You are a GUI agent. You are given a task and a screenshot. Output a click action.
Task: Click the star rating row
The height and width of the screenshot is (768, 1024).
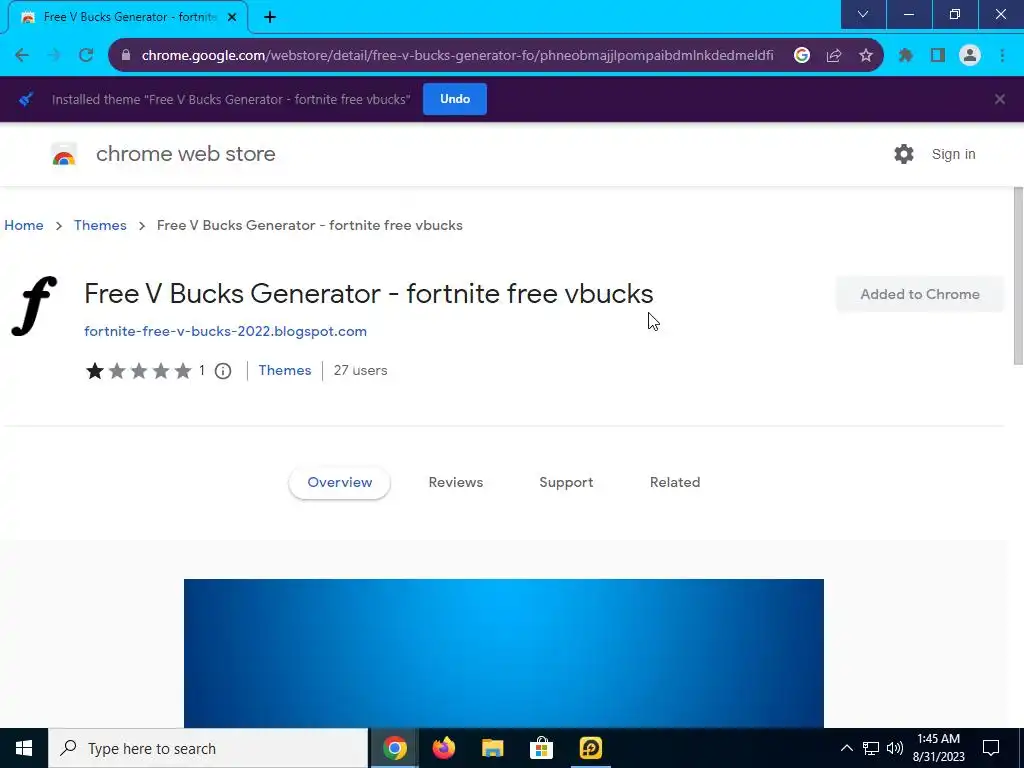[138, 371]
